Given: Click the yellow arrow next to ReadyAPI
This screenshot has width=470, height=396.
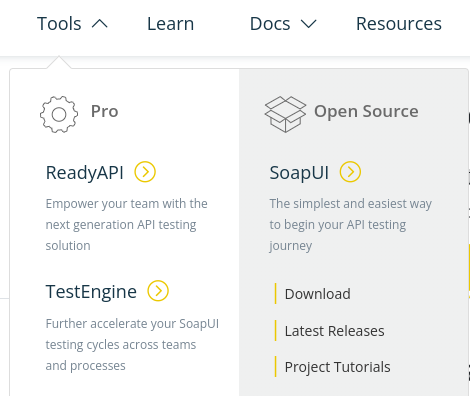Looking at the screenshot, I should coord(145,172).
